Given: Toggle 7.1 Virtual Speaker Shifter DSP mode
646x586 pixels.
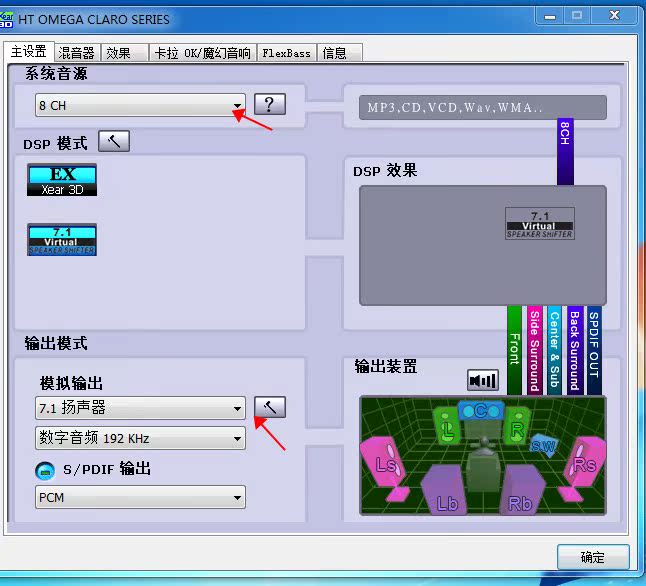Looking at the screenshot, I should (62, 240).
